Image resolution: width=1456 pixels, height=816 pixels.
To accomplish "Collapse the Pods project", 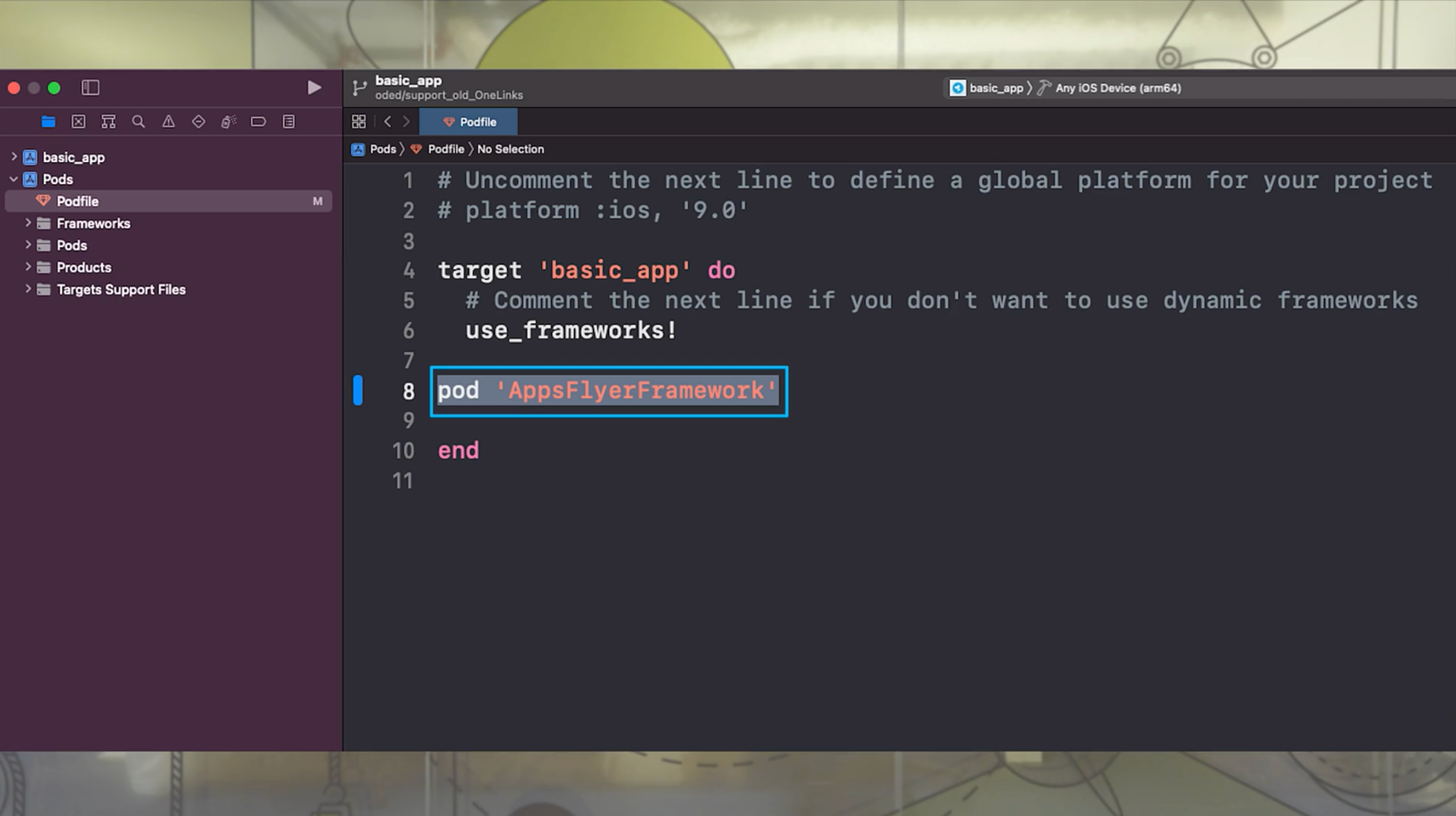I will tap(14, 178).
